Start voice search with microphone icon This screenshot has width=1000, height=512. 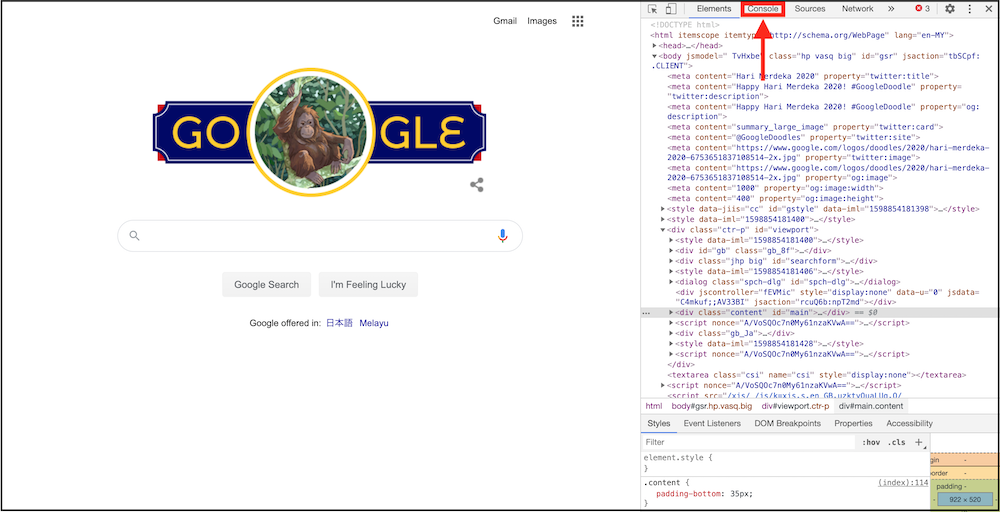coord(503,236)
